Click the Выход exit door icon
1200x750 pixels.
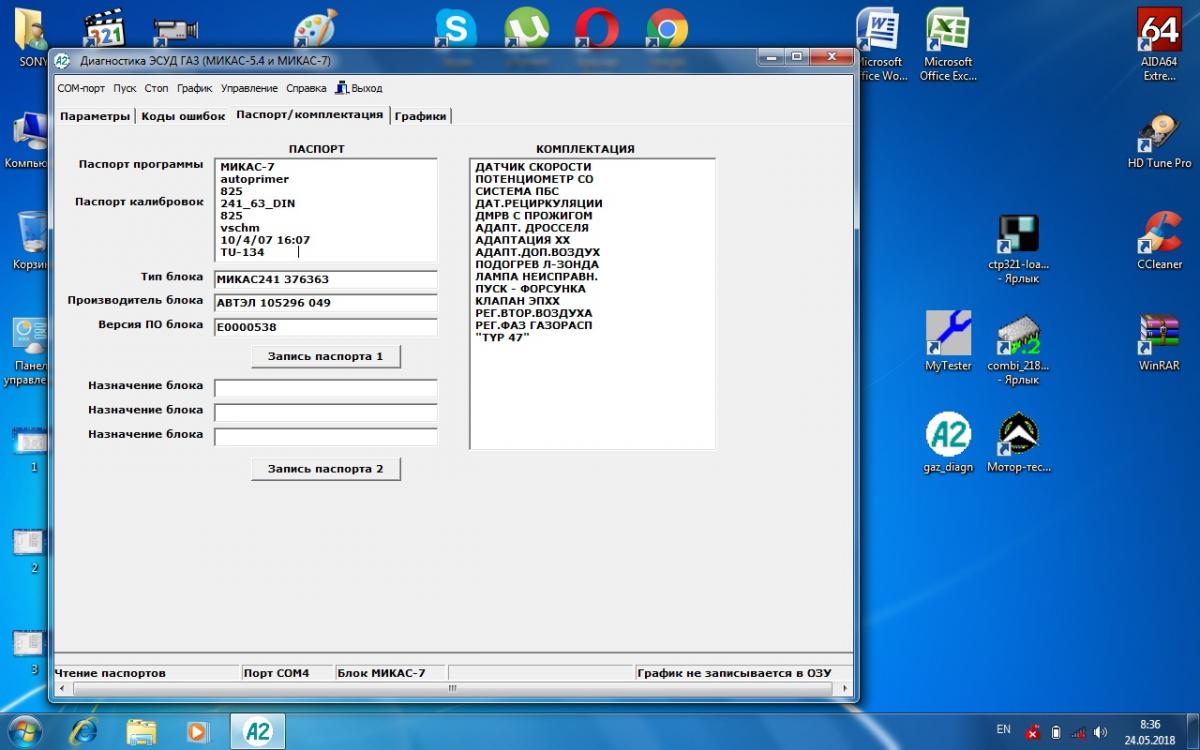(x=341, y=88)
